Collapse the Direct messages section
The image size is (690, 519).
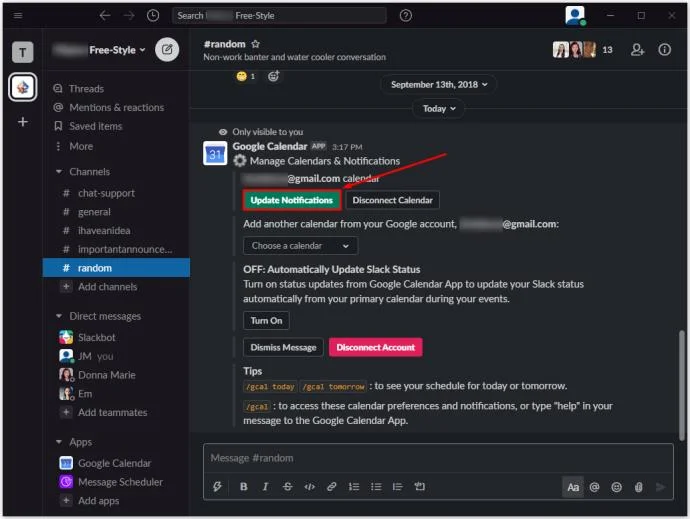pyautogui.click(x=59, y=316)
